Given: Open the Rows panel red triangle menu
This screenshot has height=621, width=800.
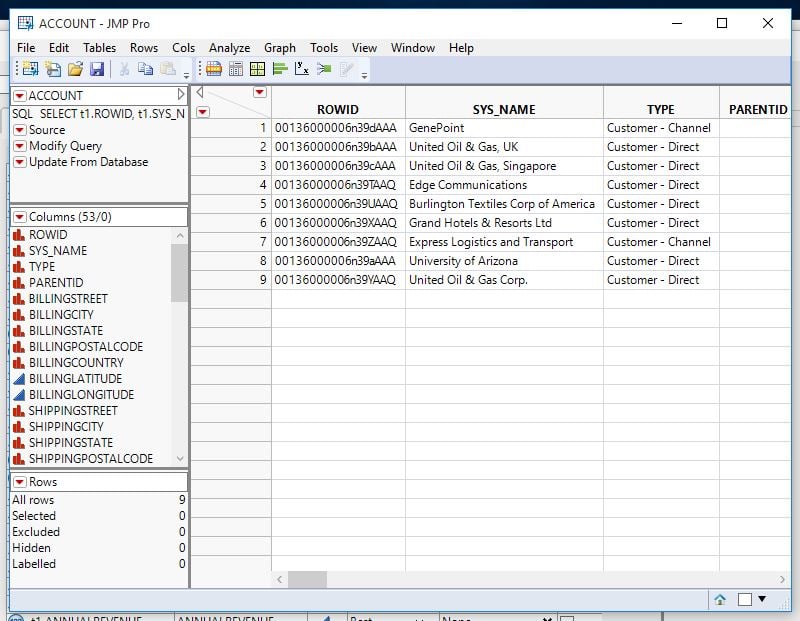Looking at the screenshot, I should pos(20,482).
